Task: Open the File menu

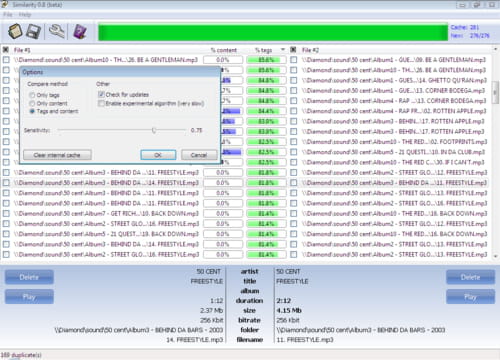Action: click(8, 15)
